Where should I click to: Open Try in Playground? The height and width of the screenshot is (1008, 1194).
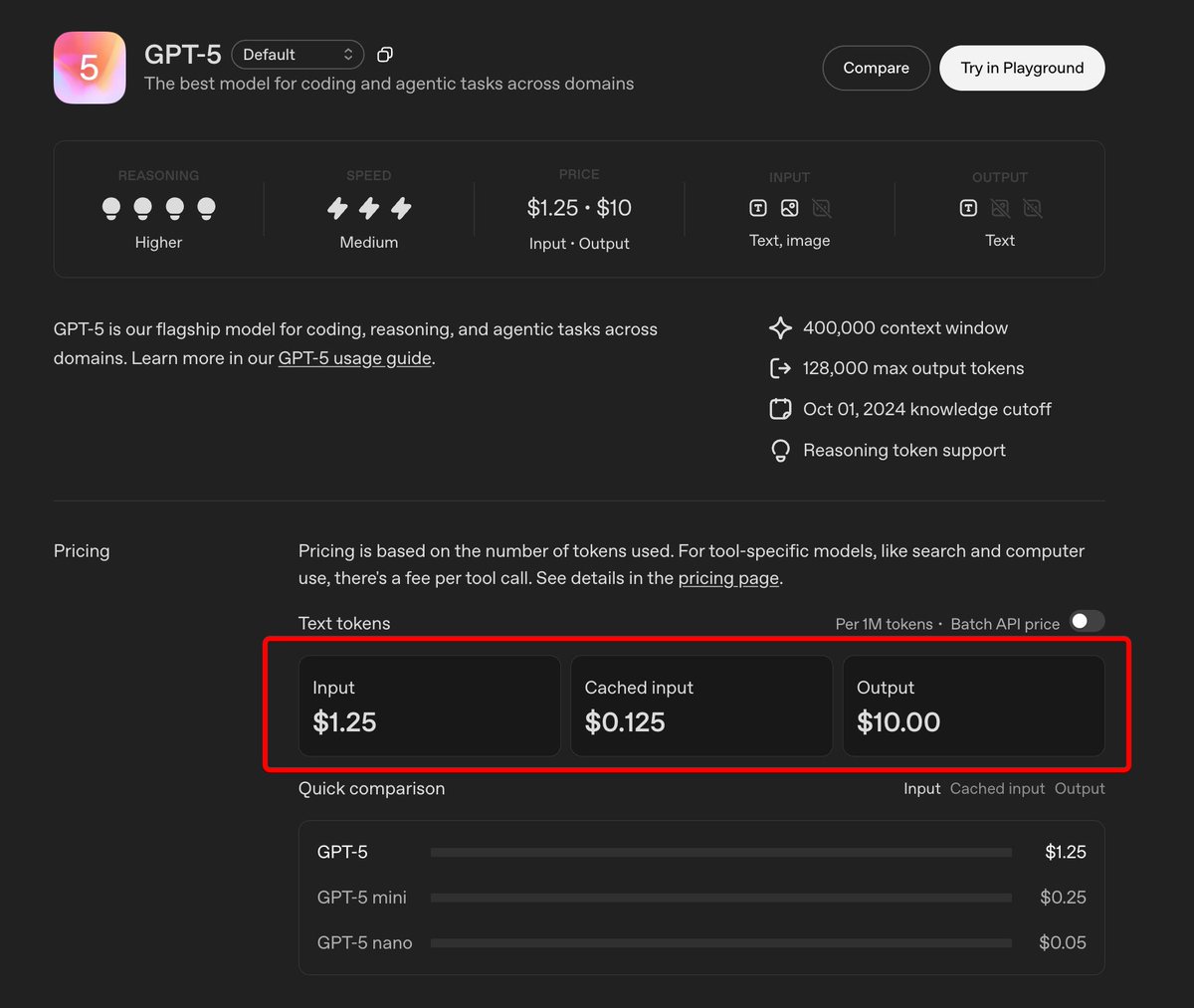[1022, 68]
